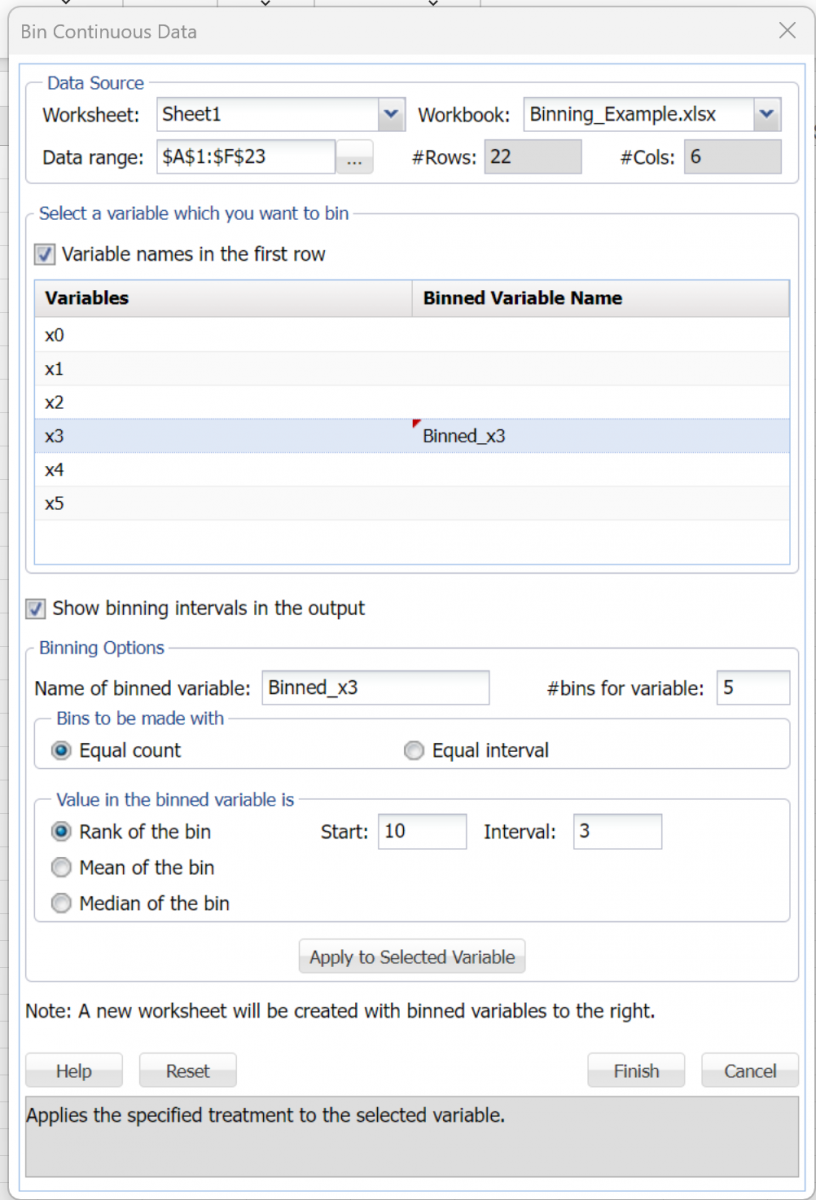
Task: Disable Show binning intervals in the output
Action: [x=38, y=608]
